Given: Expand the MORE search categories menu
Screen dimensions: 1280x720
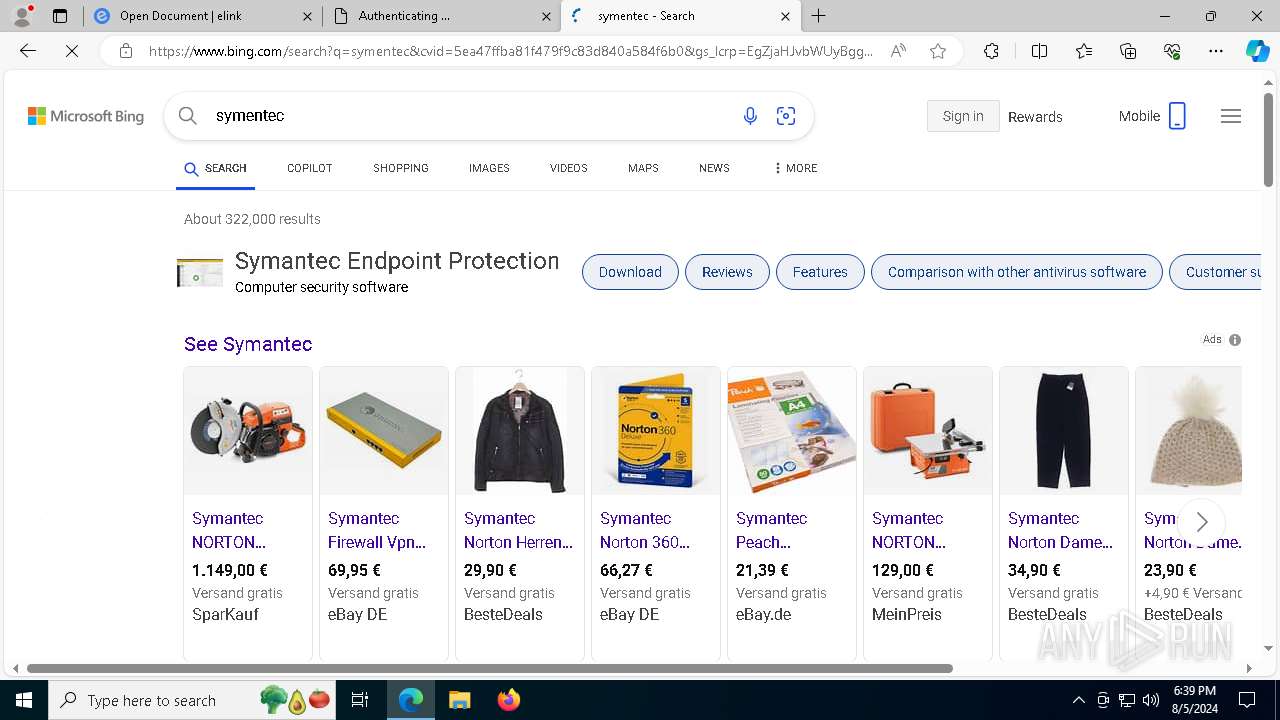Looking at the screenshot, I should [795, 168].
